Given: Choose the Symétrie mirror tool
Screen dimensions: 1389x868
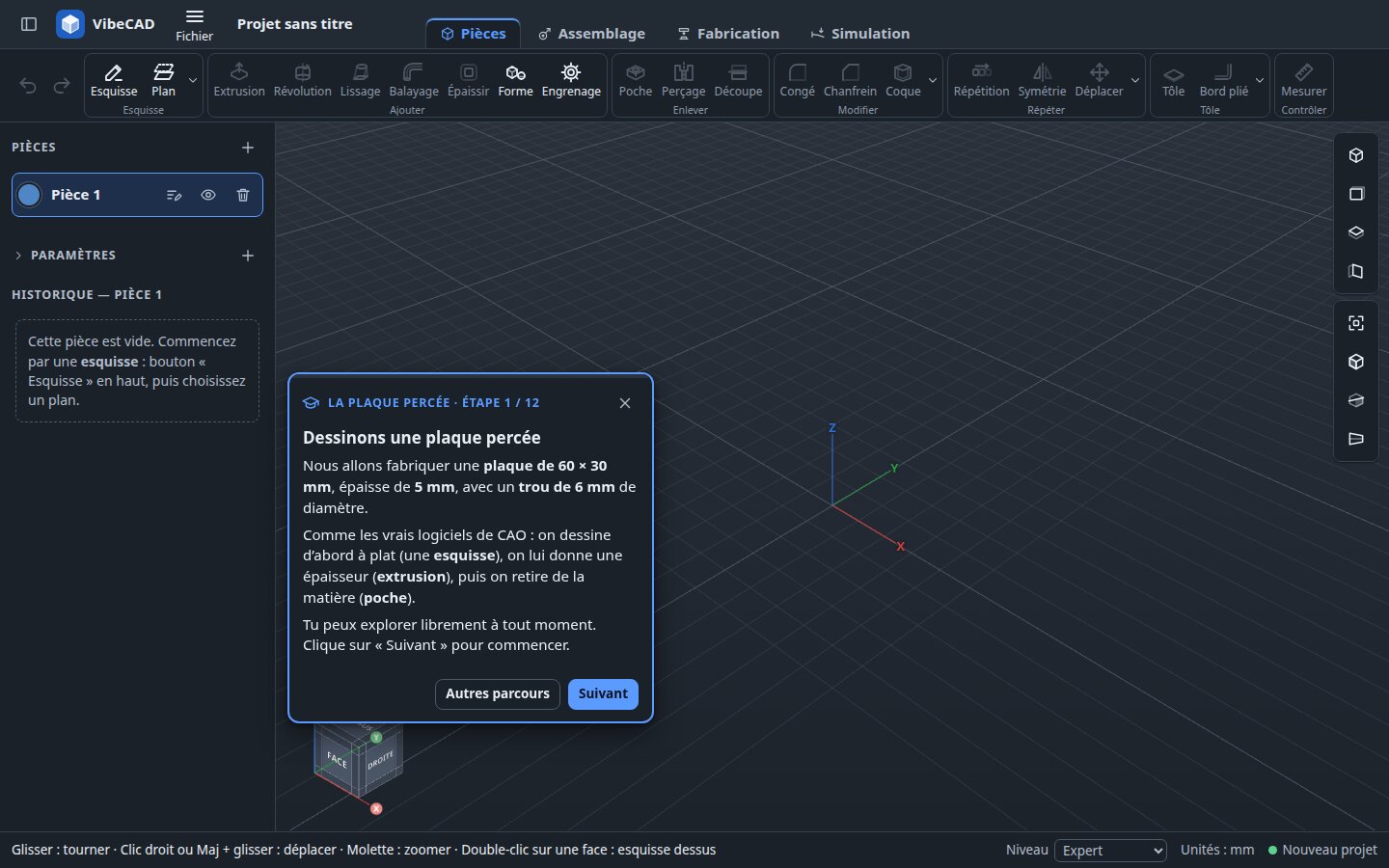Looking at the screenshot, I should tap(1043, 80).
